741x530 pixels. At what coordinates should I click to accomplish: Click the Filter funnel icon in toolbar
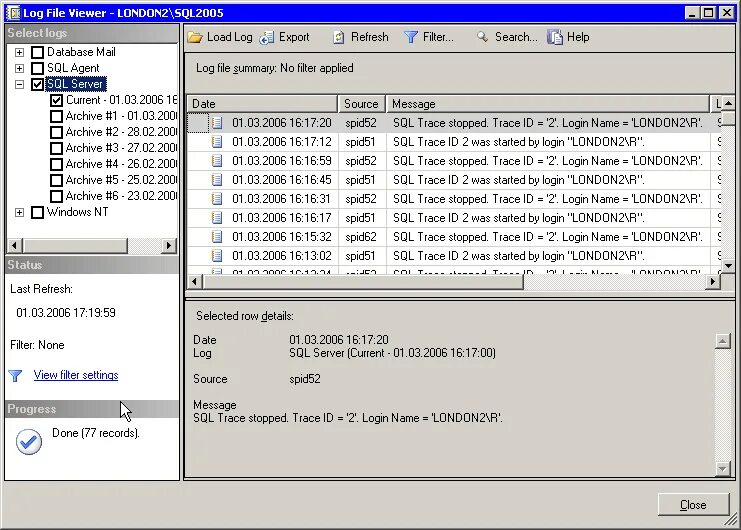(x=411, y=37)
